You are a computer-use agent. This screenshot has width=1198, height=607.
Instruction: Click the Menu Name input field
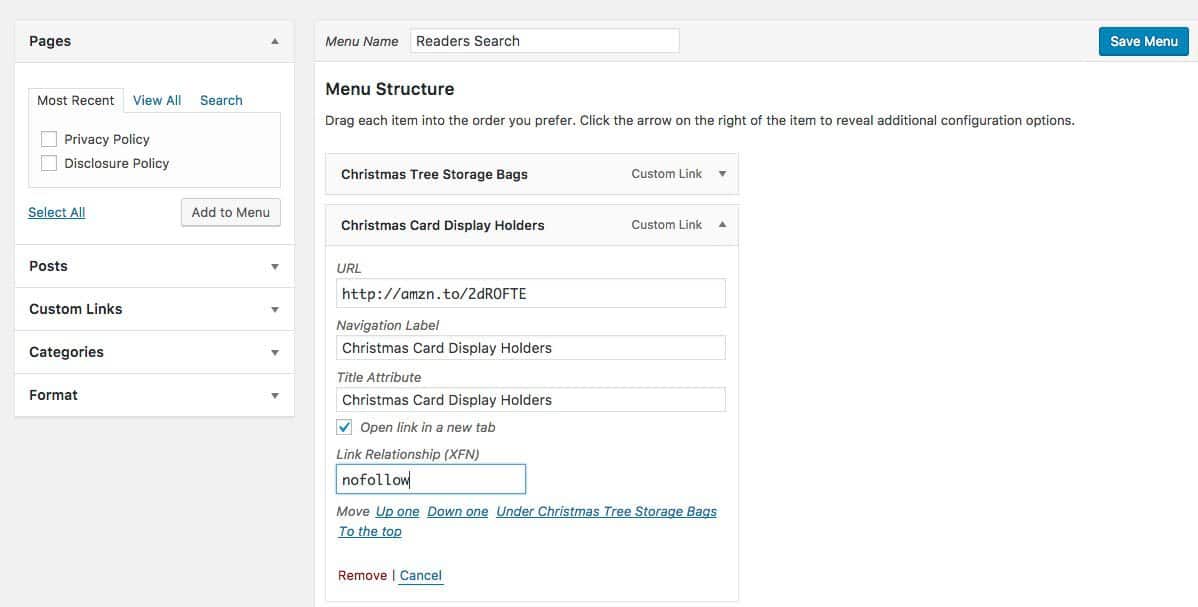coord(545,41)
